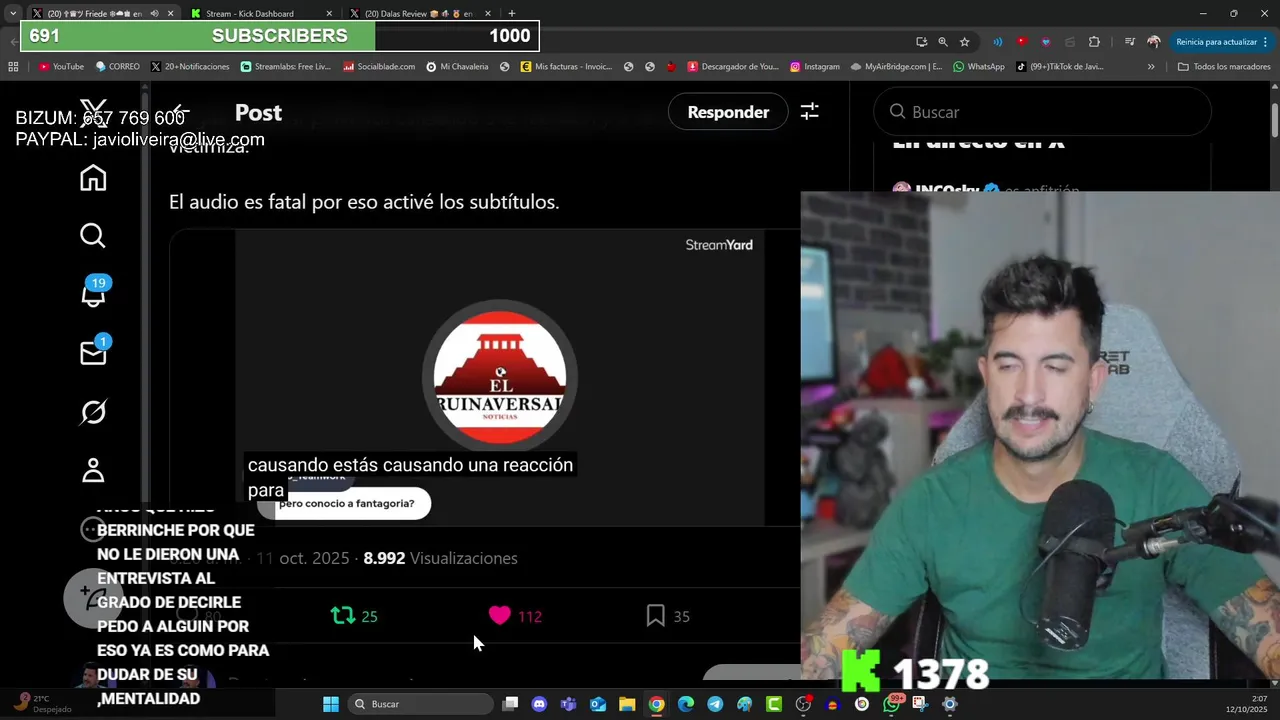This screenshot has width=1280, height=720.
Task: Open the Instagram bookmark
Action: tap(814, 67)
